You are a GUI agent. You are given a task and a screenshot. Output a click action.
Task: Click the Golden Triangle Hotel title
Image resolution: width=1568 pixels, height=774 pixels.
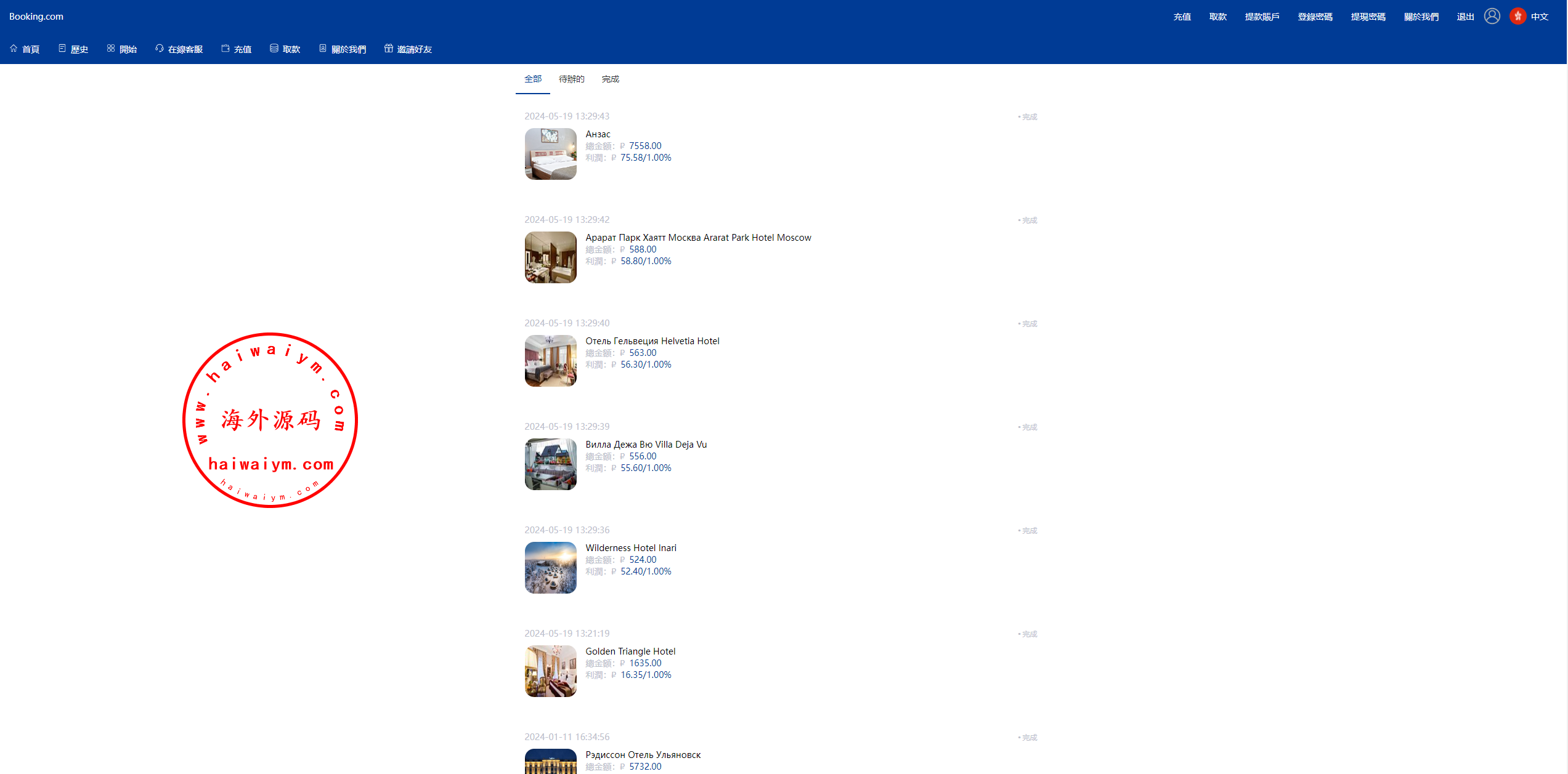pyautogui.click(x=630, y=651)
